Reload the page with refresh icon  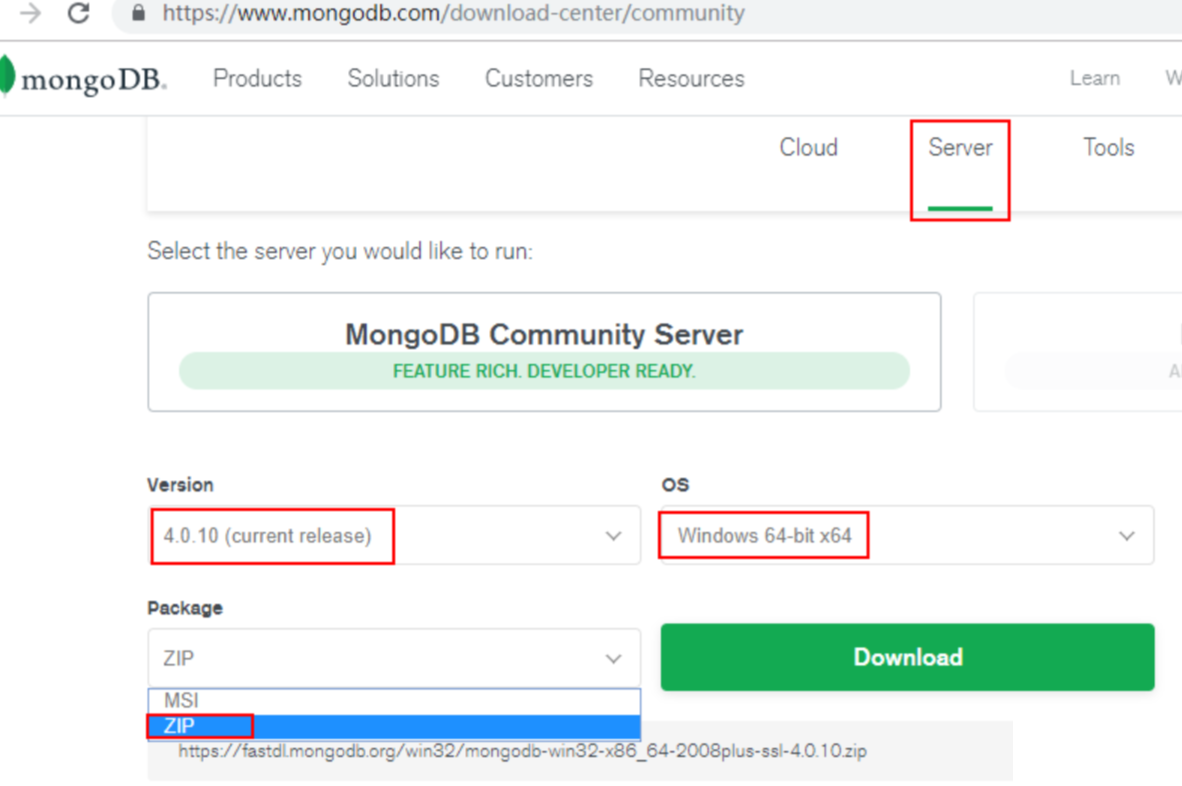coord(79,13)
